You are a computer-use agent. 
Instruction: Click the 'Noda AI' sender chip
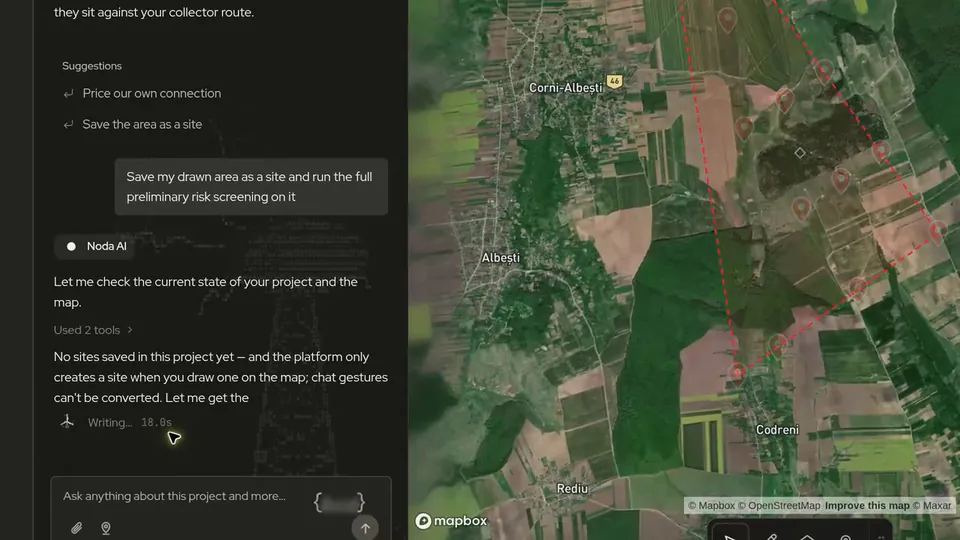click(x=96, y=246)
